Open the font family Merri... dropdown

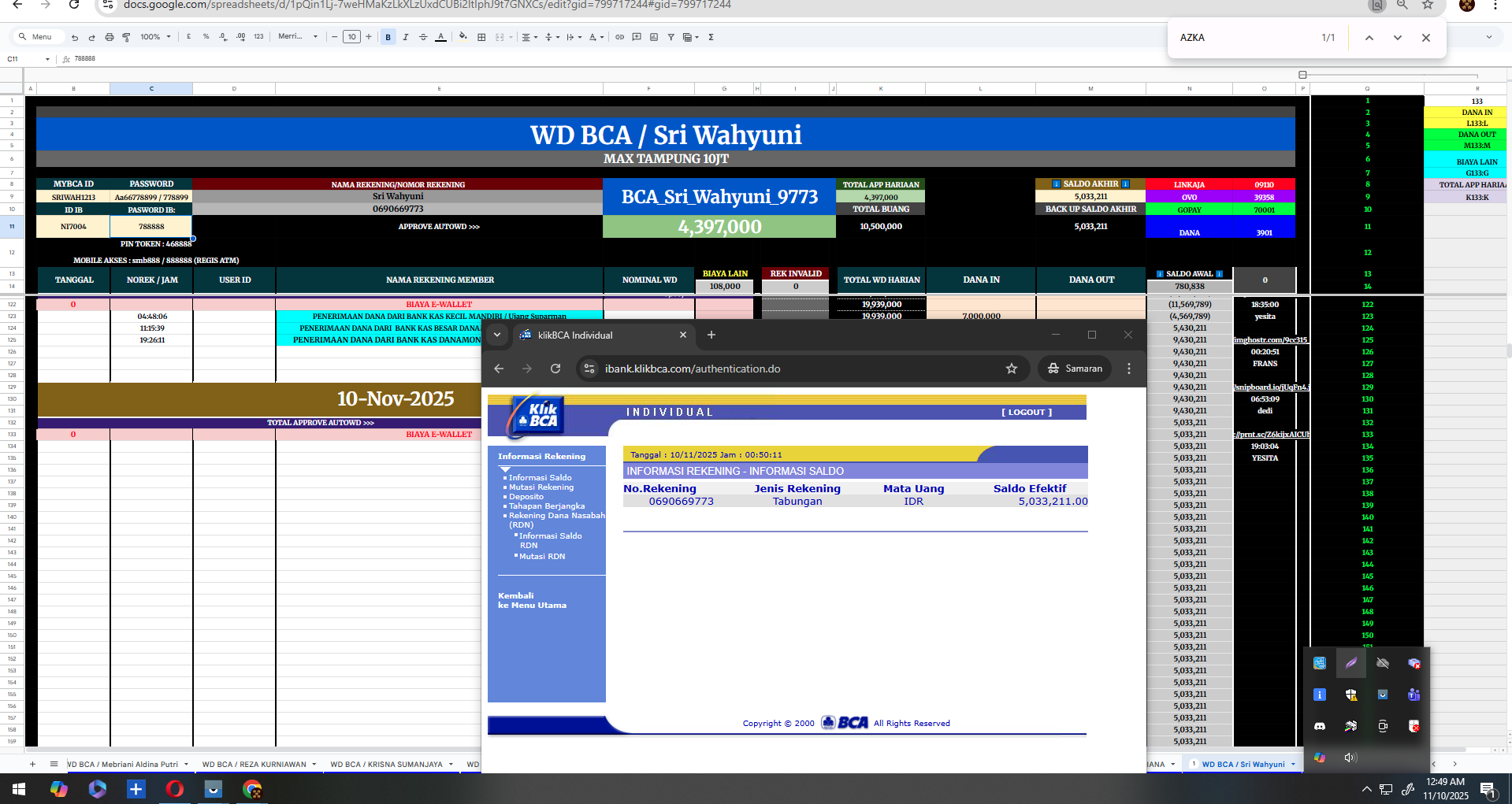[298, 37]
